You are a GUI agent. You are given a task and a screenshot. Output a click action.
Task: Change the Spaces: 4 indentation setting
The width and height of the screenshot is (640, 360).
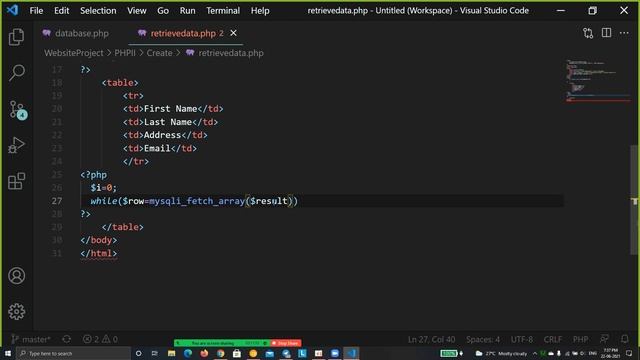click(x=483, y=339)
